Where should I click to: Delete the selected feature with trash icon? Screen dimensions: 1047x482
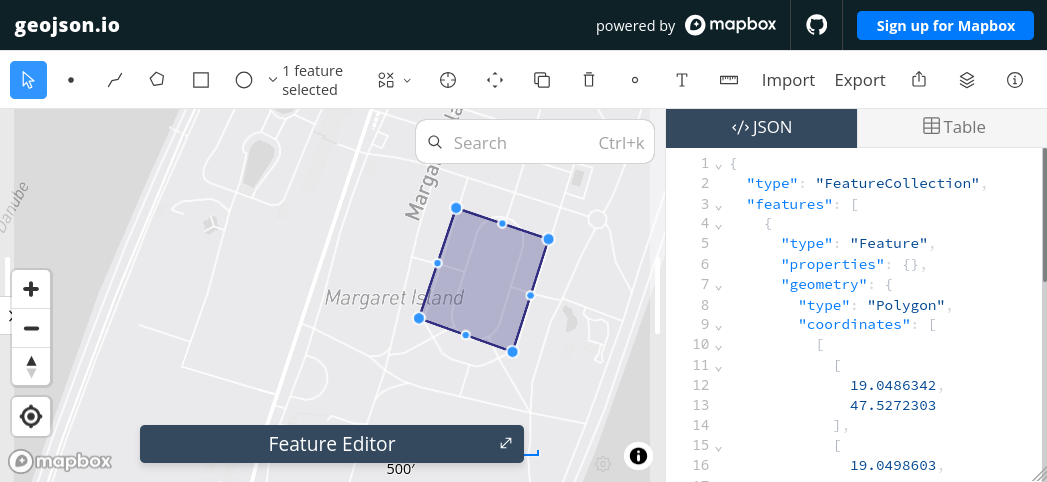[x=588, y=80]
